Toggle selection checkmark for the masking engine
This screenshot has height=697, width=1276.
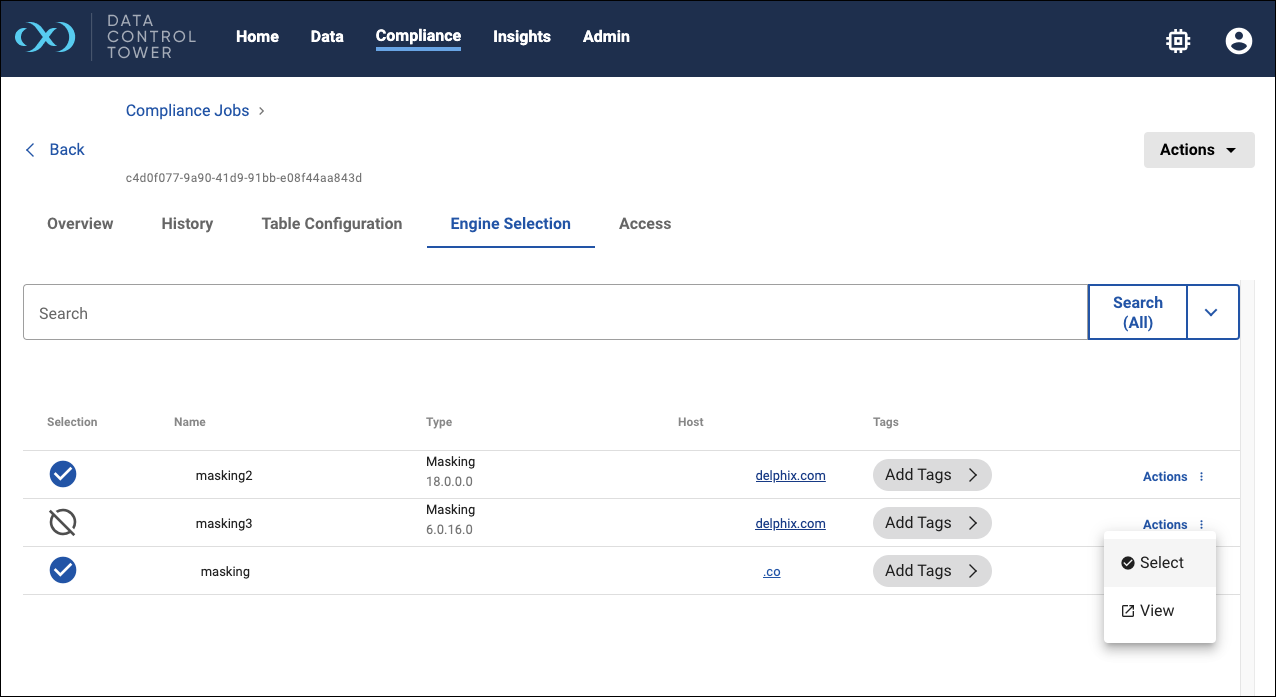point(63,570)
